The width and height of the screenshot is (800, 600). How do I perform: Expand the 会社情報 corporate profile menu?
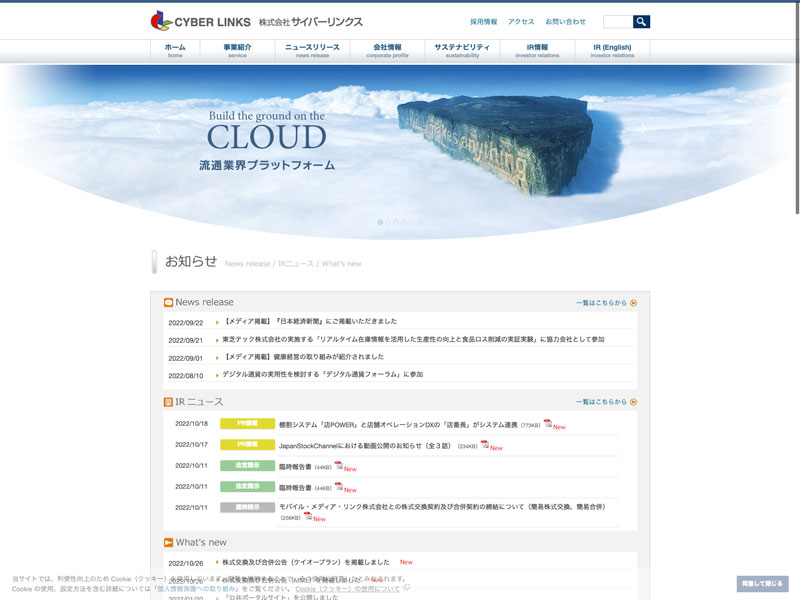pos(387,50)
